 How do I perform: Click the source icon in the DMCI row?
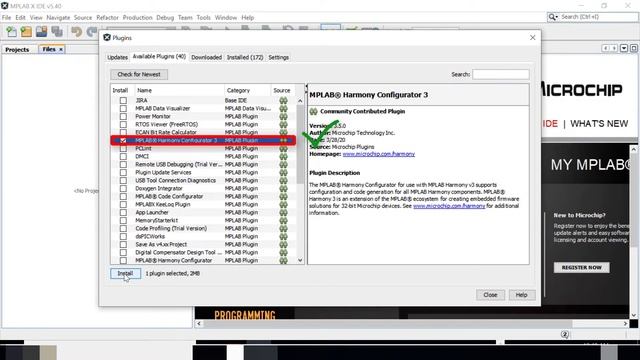pyautogui.click(x=283, y=156)
